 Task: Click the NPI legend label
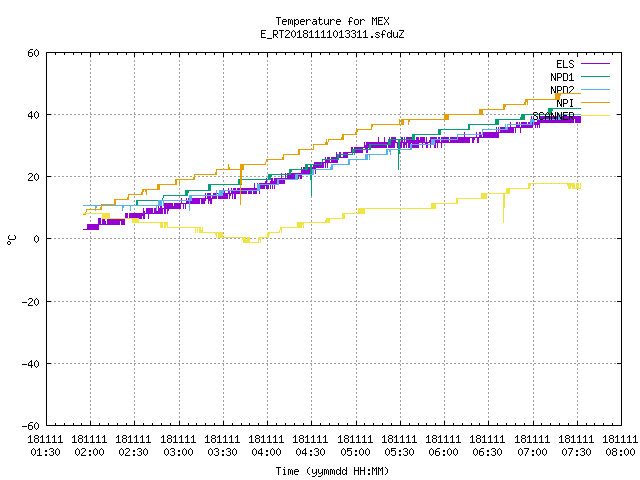click(565, 103)
